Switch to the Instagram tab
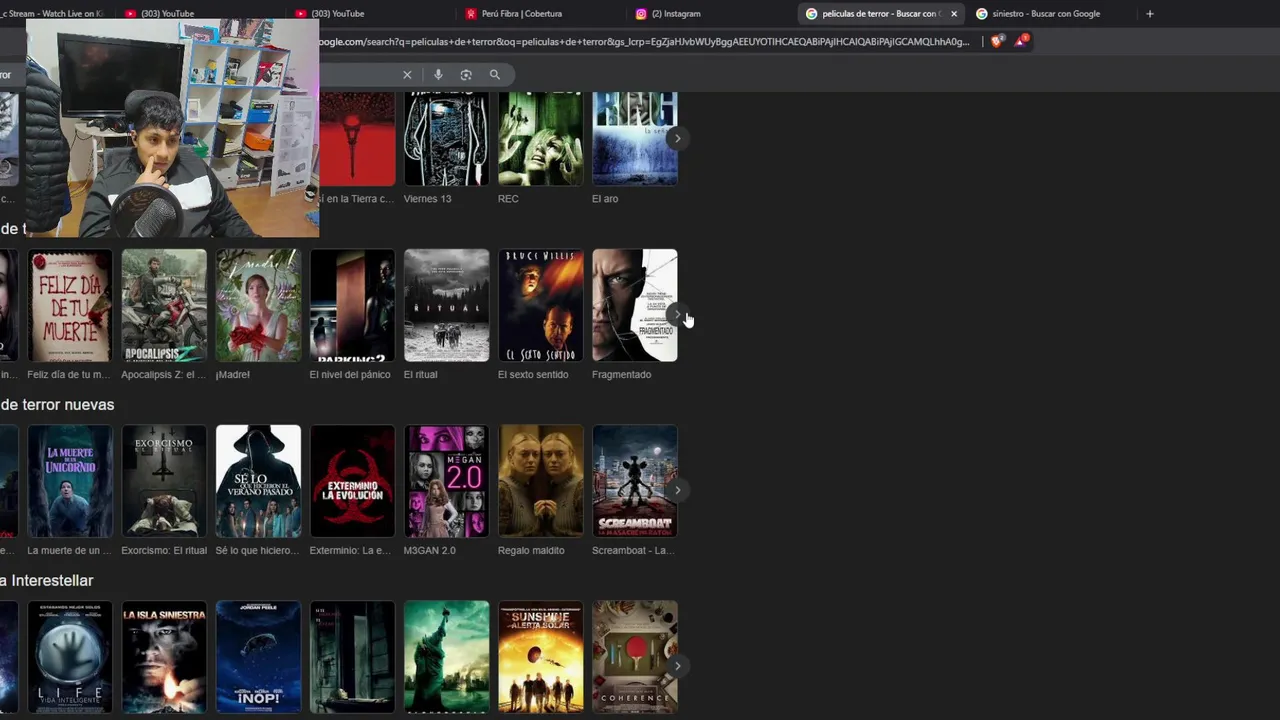Image resolution: width=1280 pixels, height=720 pixels. (x=712, y=14)
